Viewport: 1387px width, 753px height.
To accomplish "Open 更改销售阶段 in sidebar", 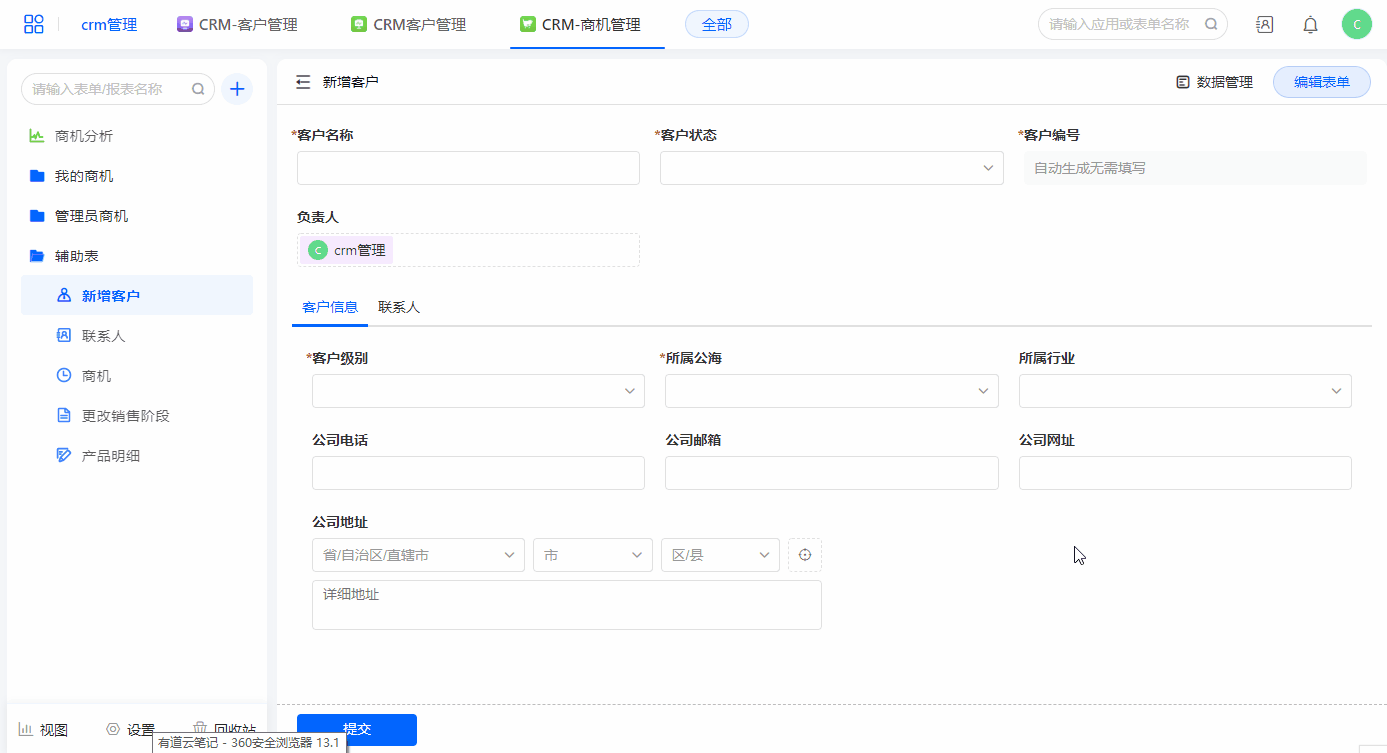I will pos(126,416).
